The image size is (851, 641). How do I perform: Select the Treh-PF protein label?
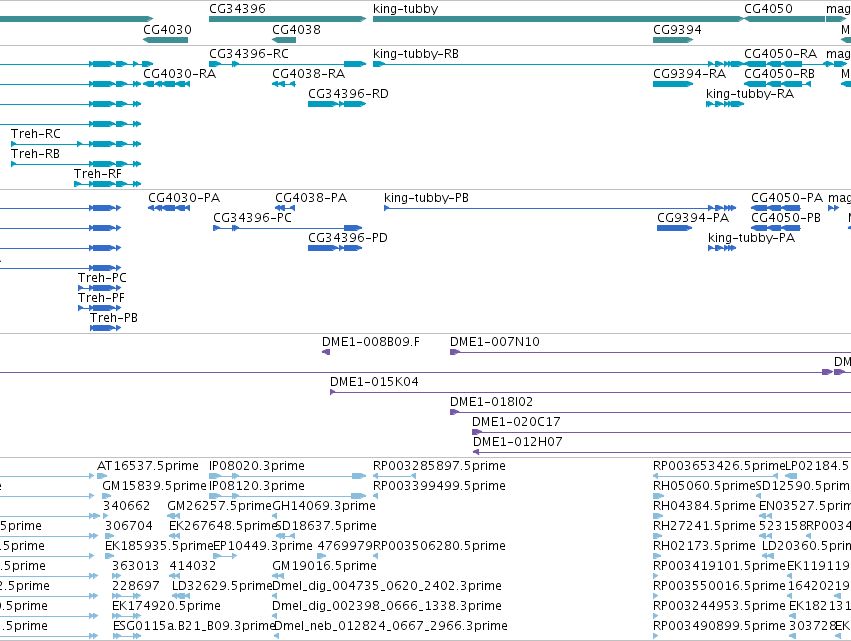click(101, 298)
